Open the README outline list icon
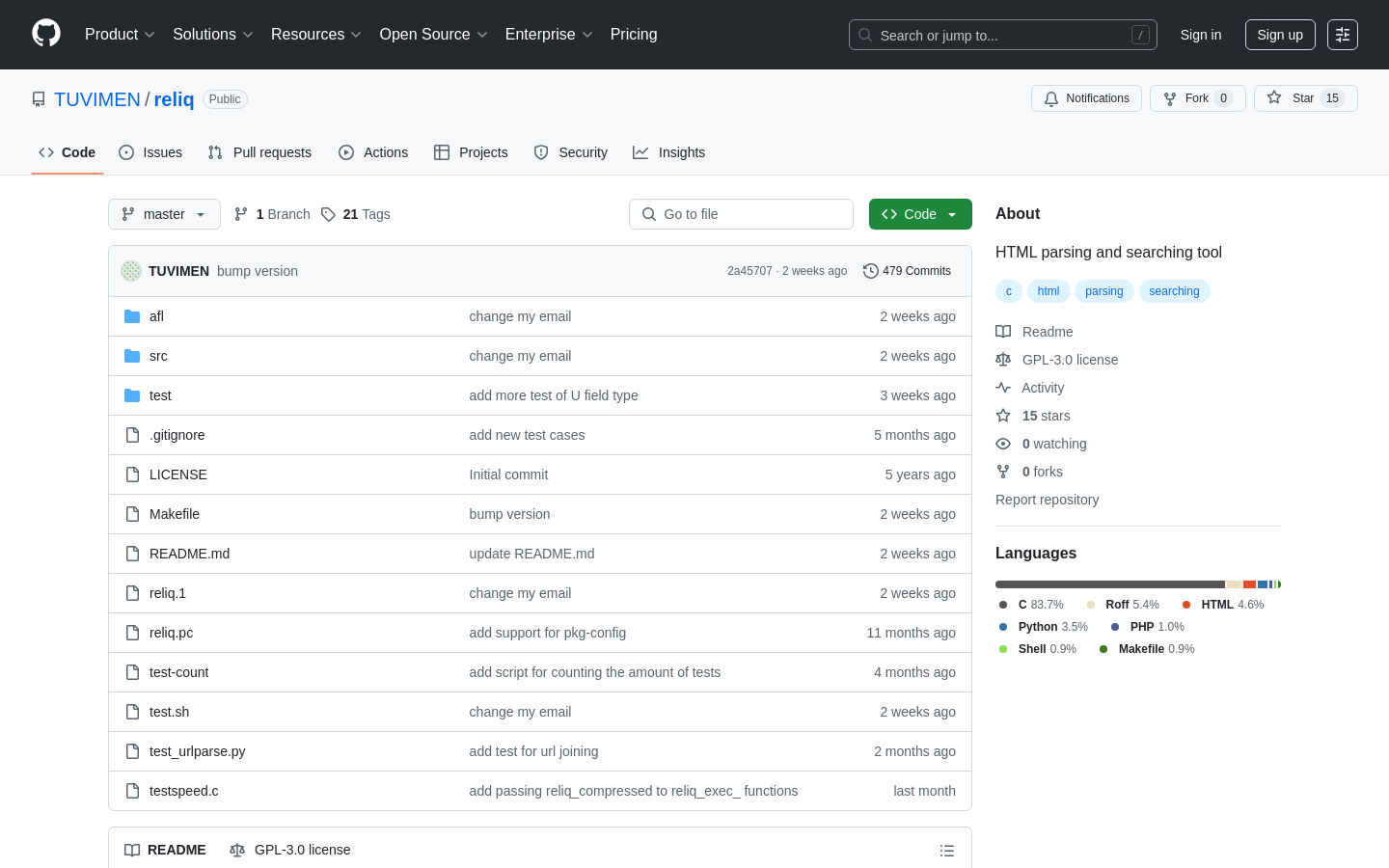Screen dimensions: 1389x868 947,851
